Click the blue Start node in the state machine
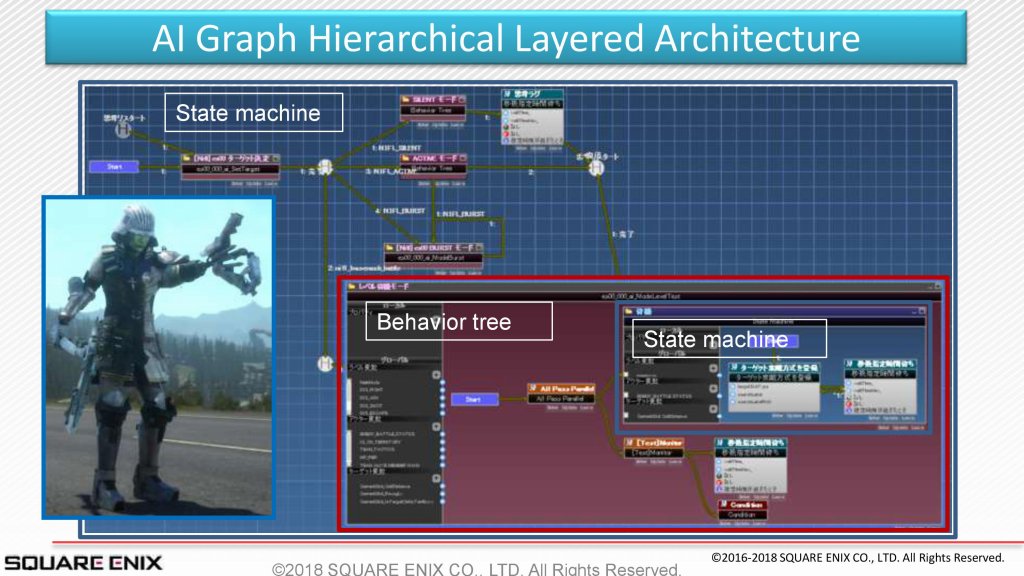The height and width of the screenshot is (576, 1024). (x=112, y=166)
